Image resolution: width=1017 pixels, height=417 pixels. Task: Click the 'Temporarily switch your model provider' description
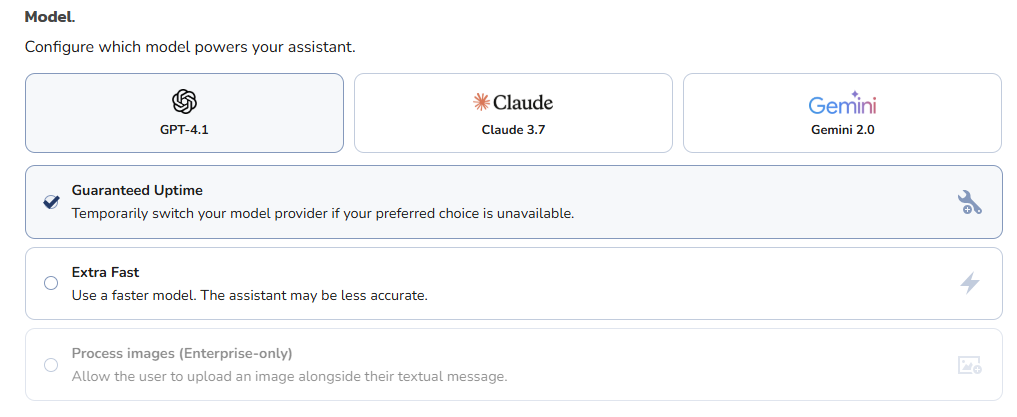(322, 214)
